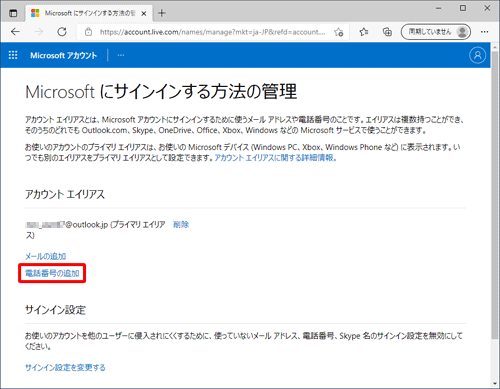Image resolution: width=500 pixels, height=389 pixels.
Task: Select the アカウント エイリアス section heading
Action: (x=65, y=194)
